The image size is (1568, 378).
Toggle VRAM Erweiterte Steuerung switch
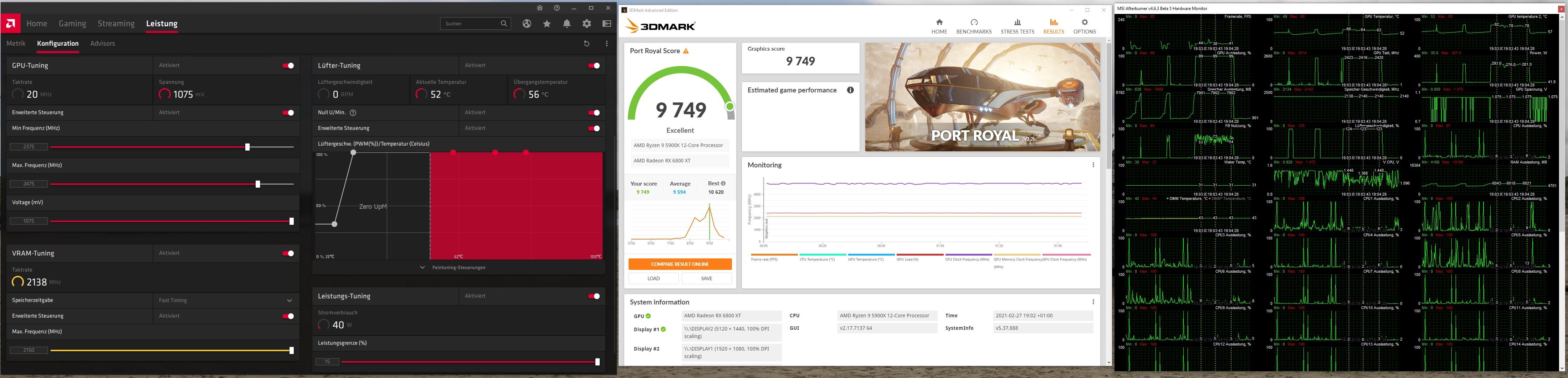(288, 316)
